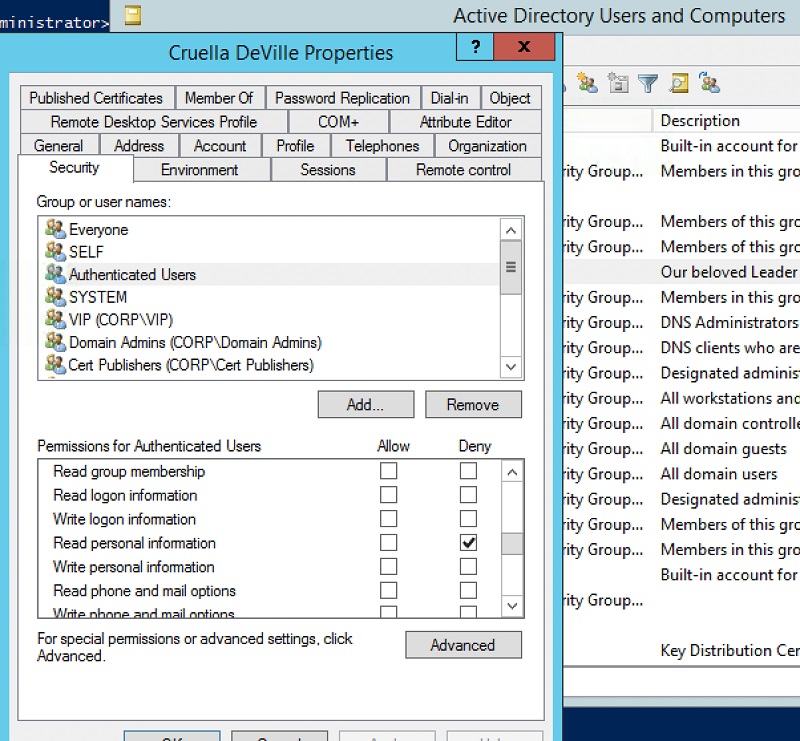Allow the Read group membership permission

388,471
